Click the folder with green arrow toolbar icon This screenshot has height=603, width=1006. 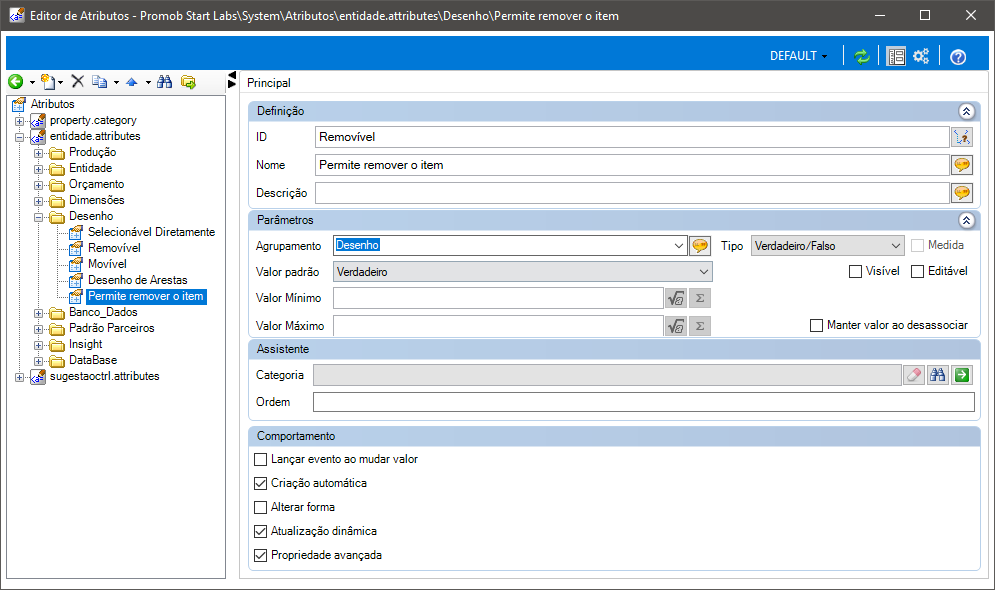click(x=188, y=81)
